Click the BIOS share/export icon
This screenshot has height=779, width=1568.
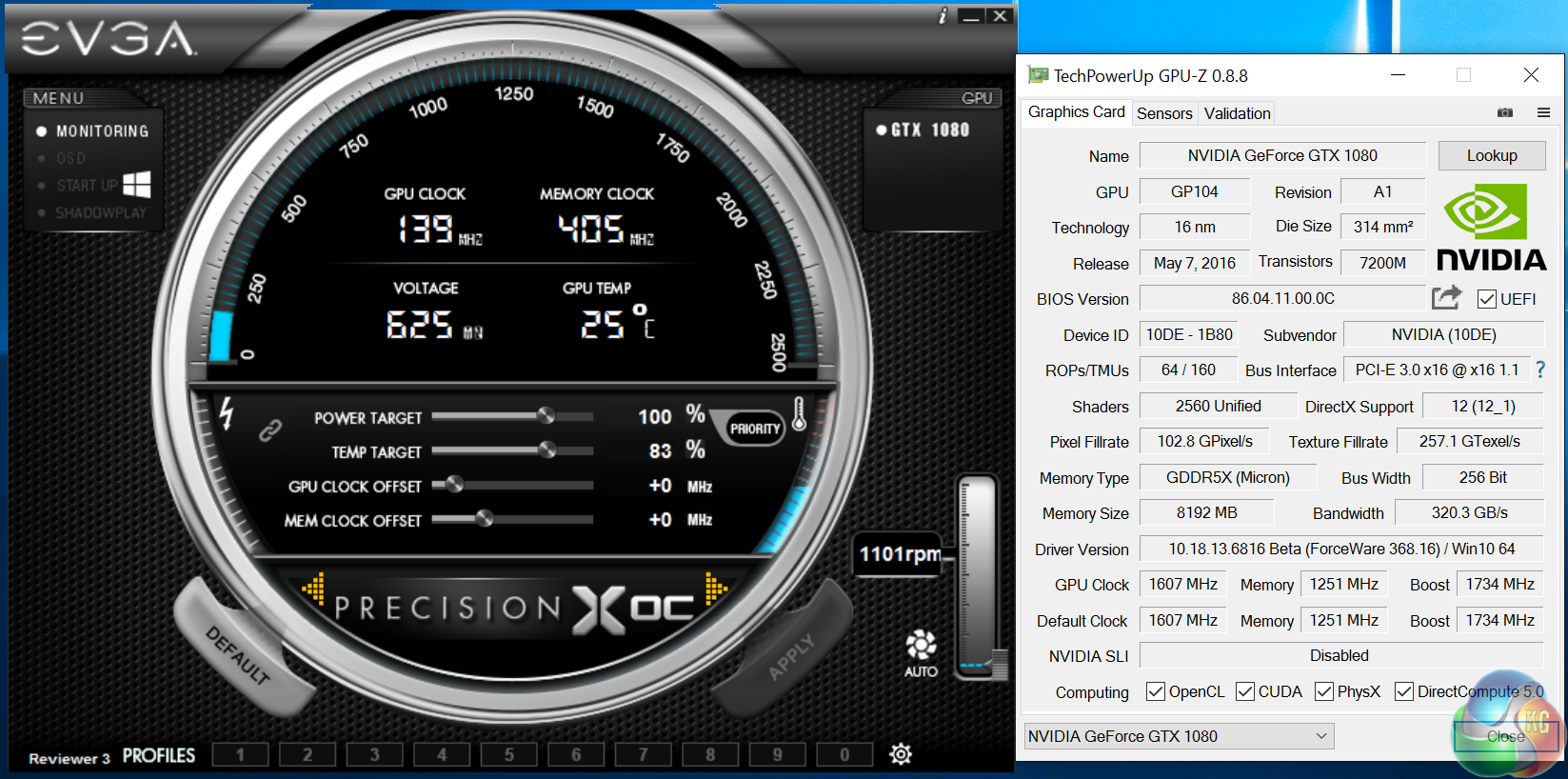tap(1446, 298)
